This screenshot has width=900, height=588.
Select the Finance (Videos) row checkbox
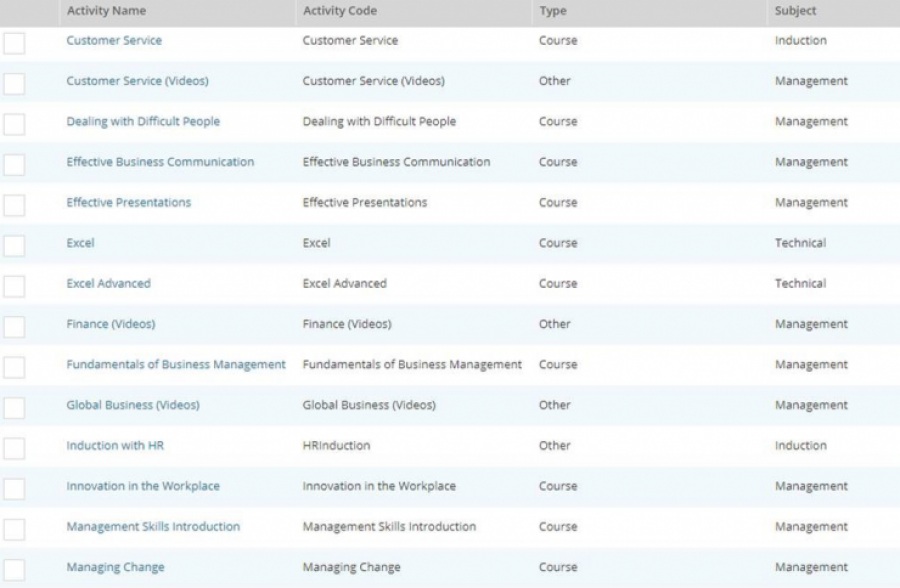14,327
